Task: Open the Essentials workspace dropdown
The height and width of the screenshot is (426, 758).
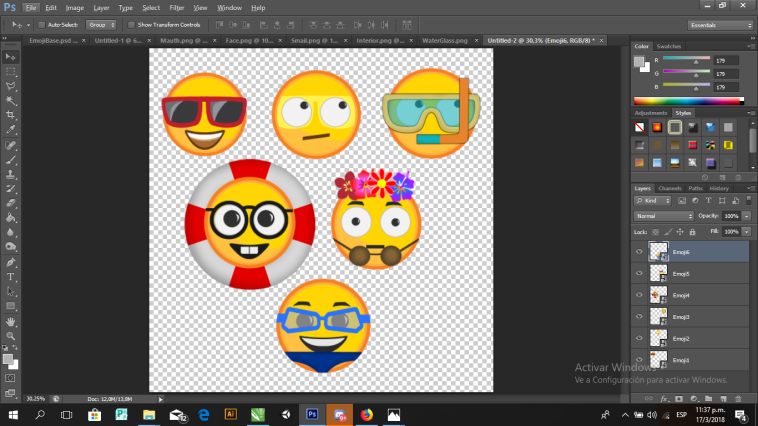Action: [720, 24]
